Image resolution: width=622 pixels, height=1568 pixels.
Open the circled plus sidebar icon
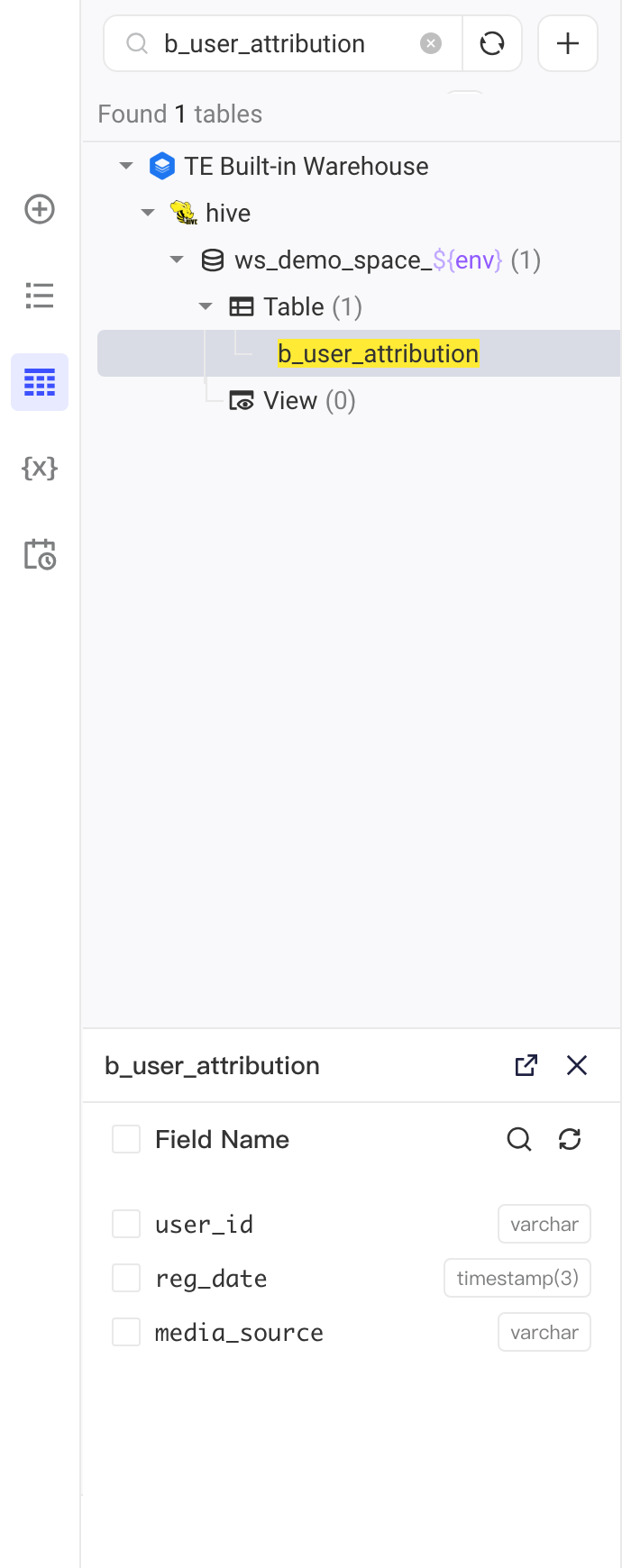(x=40, y=209)
